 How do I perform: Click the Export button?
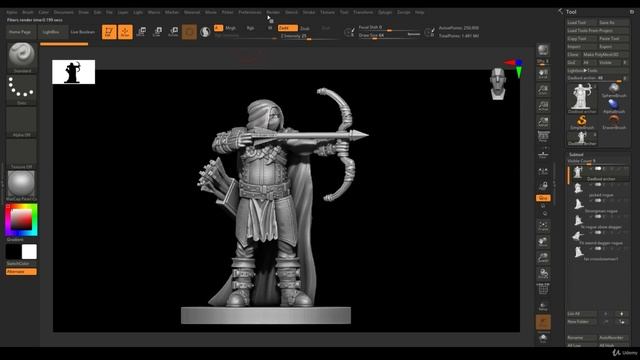tap(614, 47)
